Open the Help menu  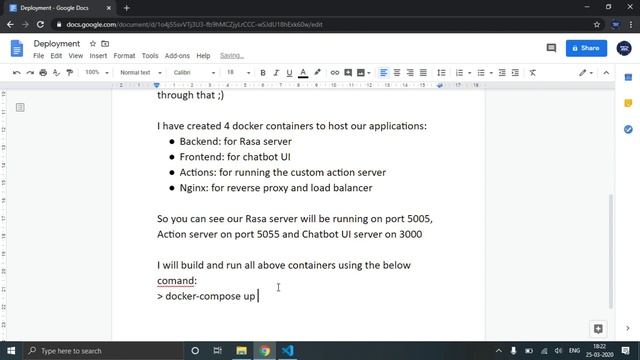pyautogui.click(x=203, y=56)
